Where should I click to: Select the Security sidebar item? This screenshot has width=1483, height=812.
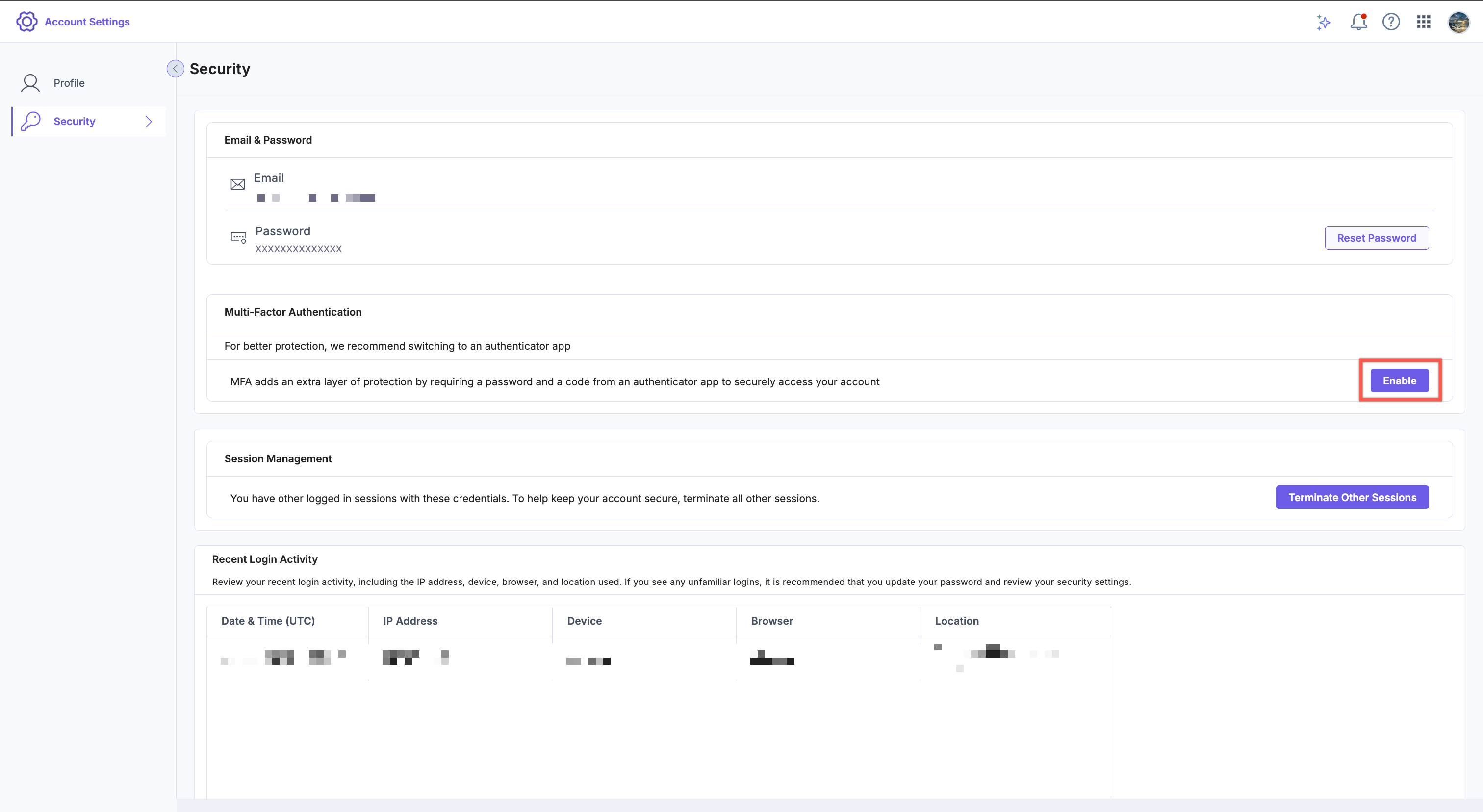pyautogui.click(x=74, y=122)
